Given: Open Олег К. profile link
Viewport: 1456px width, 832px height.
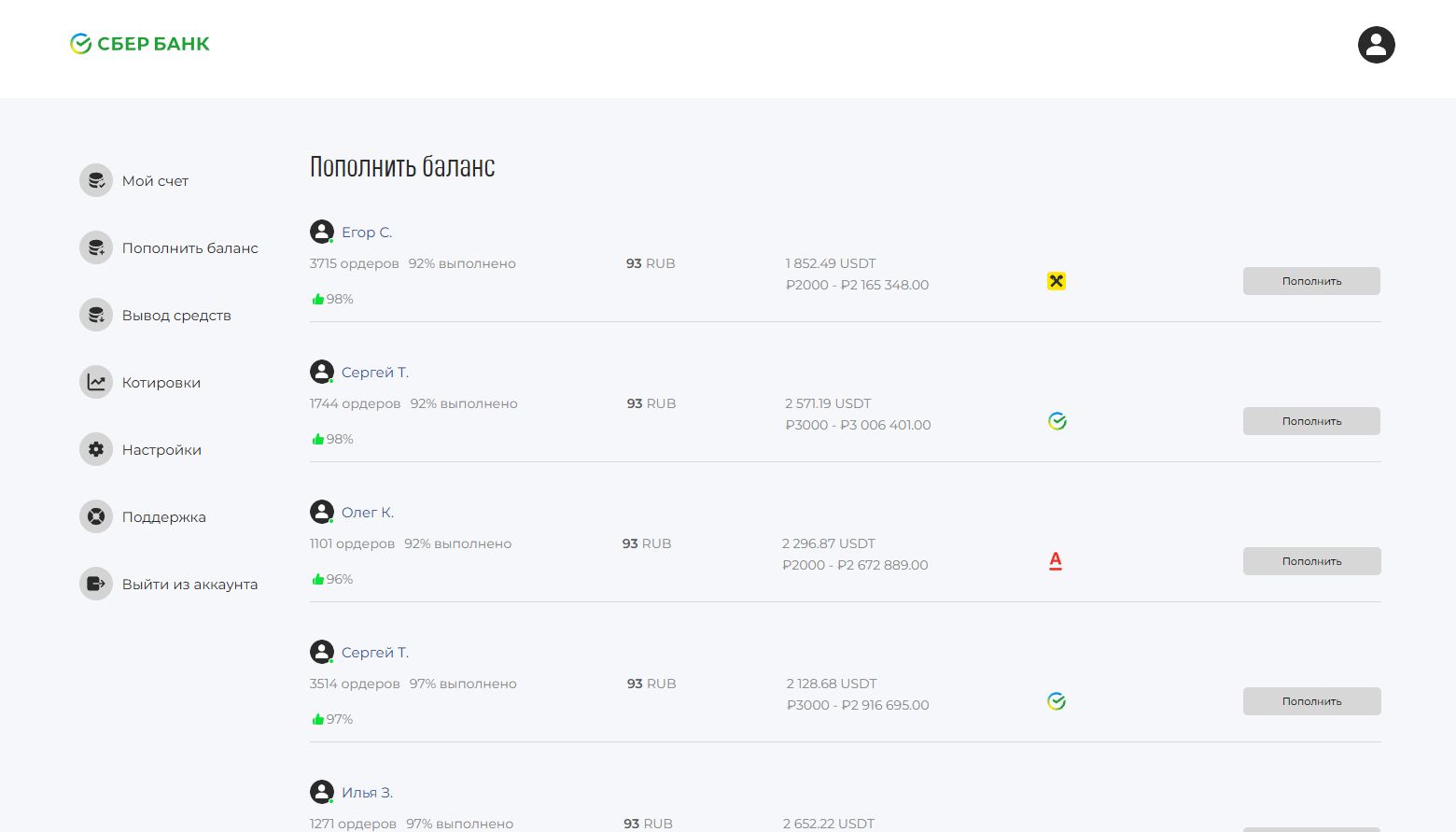Looking at the screenshot, I should coord(368,513).
